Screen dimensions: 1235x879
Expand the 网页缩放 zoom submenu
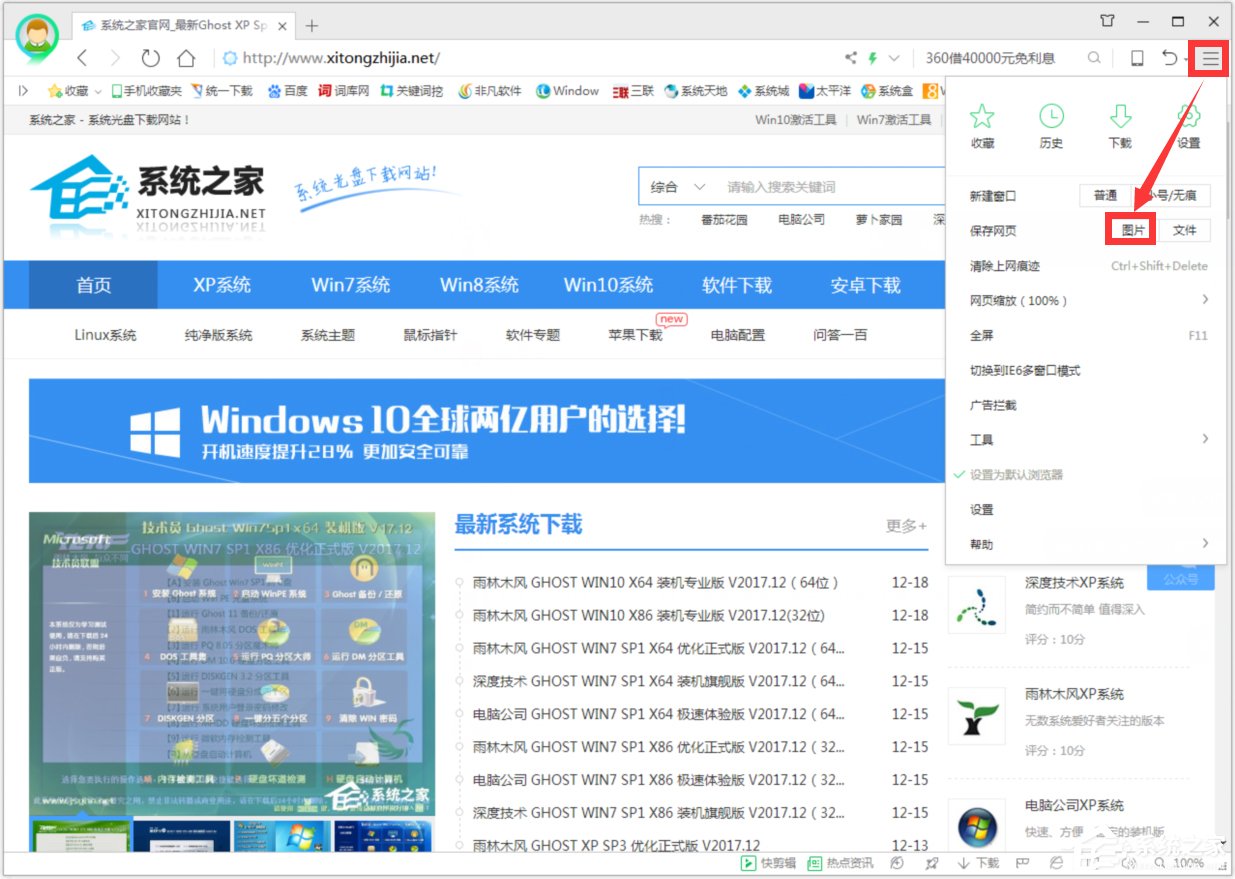[1018, 299]
